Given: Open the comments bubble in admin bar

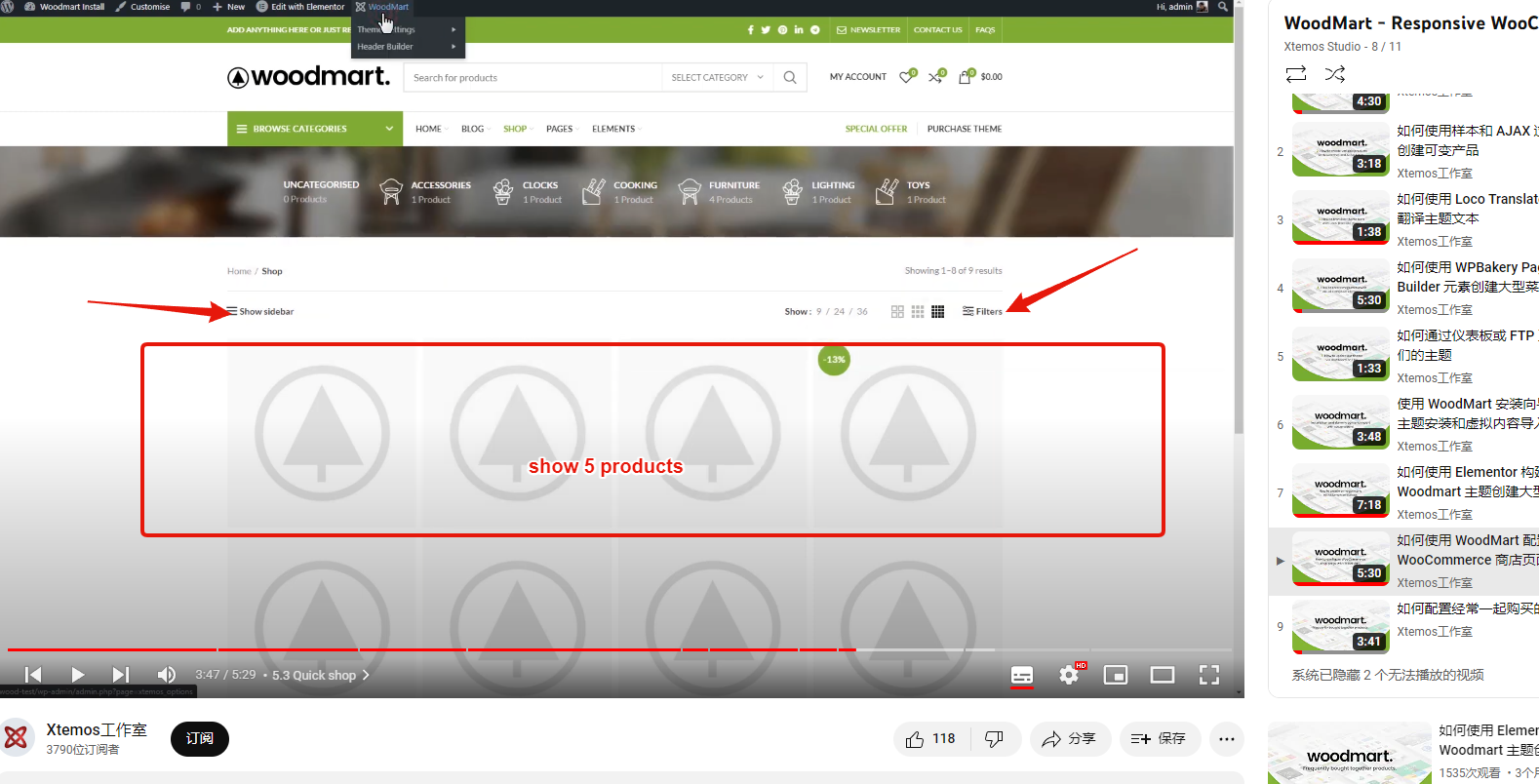Looking at the screenshot, I should pyautogui.click(x=191, y=7).
